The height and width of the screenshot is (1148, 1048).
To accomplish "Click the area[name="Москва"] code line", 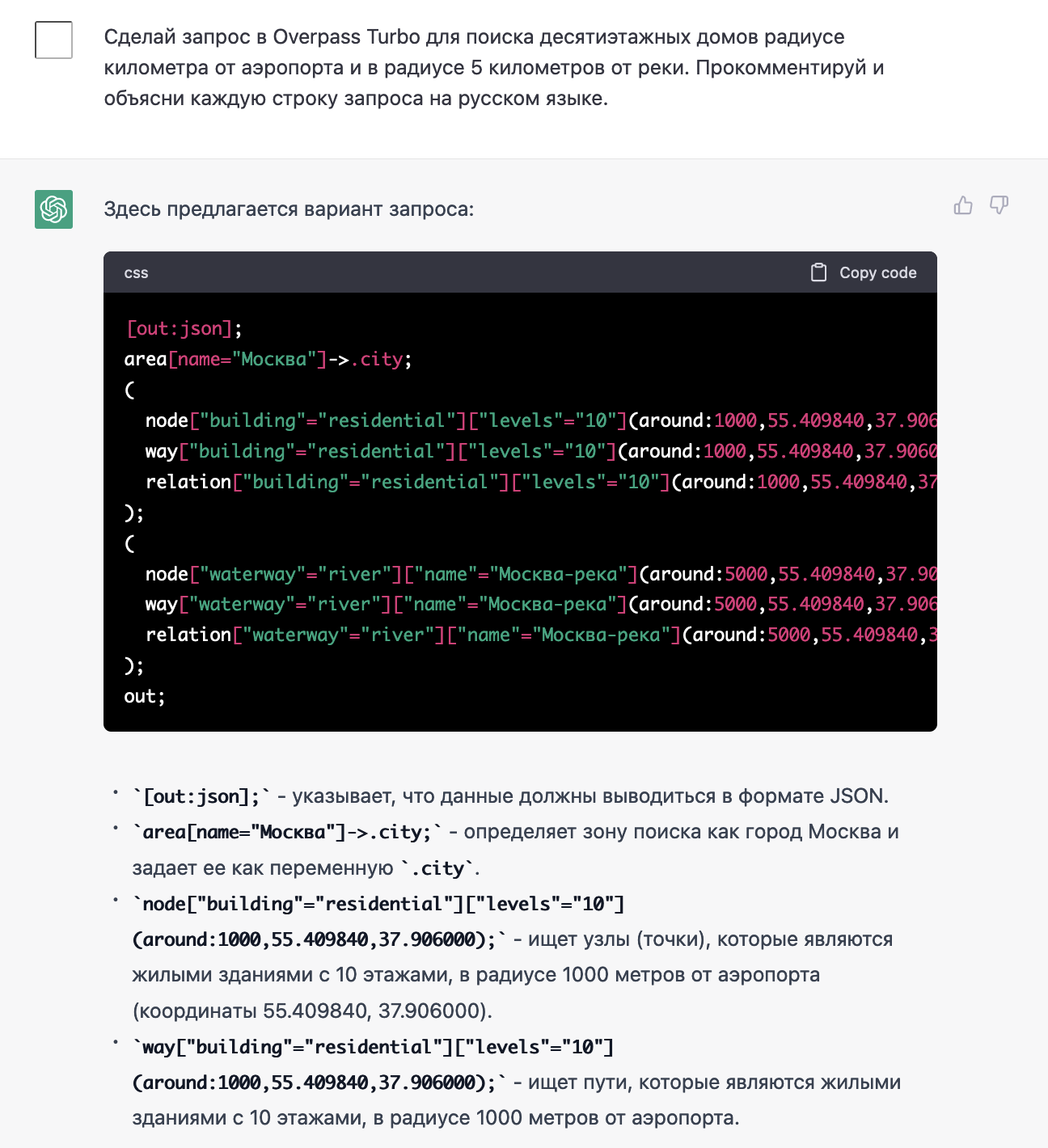I will click(268, 359).
